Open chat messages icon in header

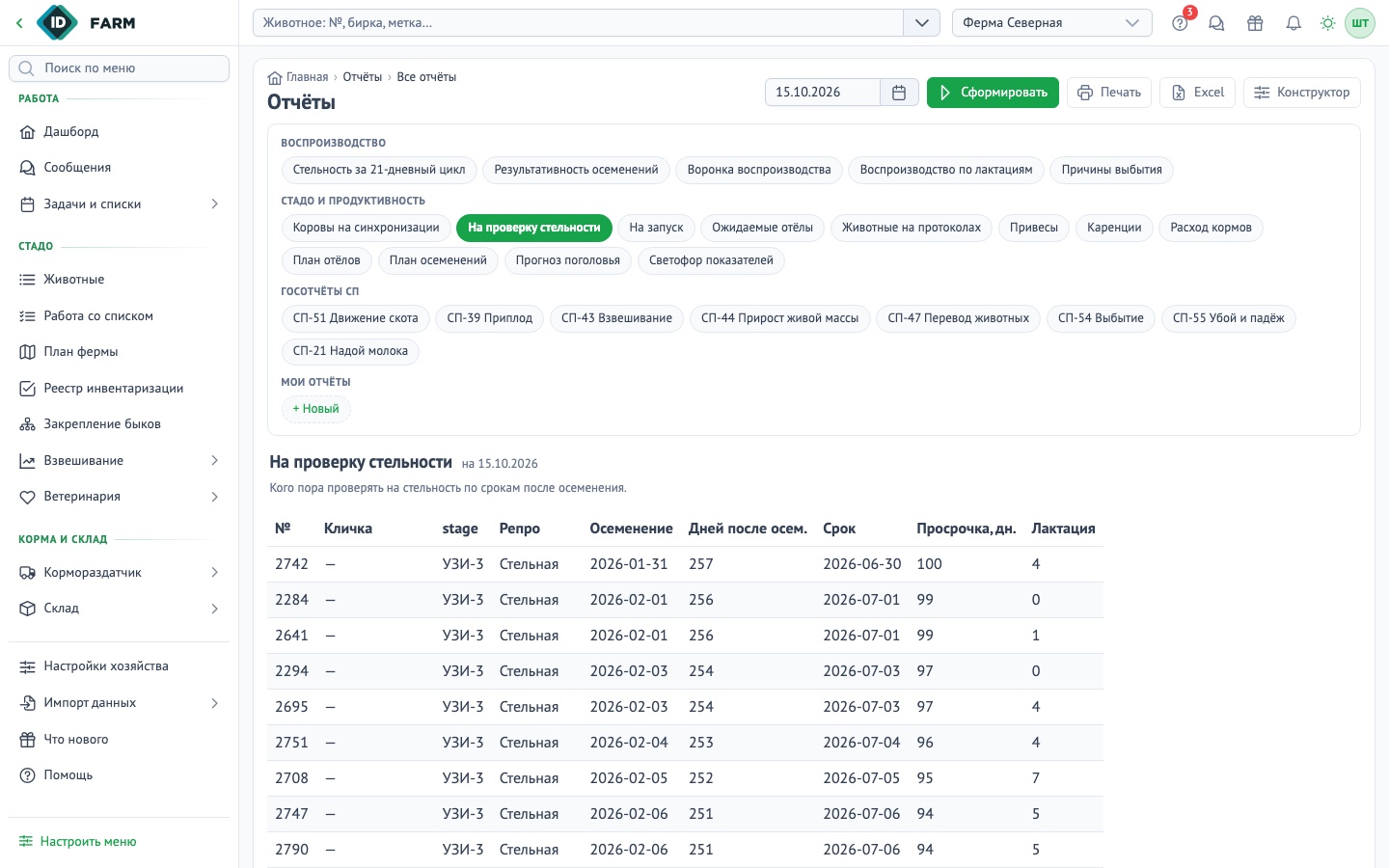[1216, 23]
